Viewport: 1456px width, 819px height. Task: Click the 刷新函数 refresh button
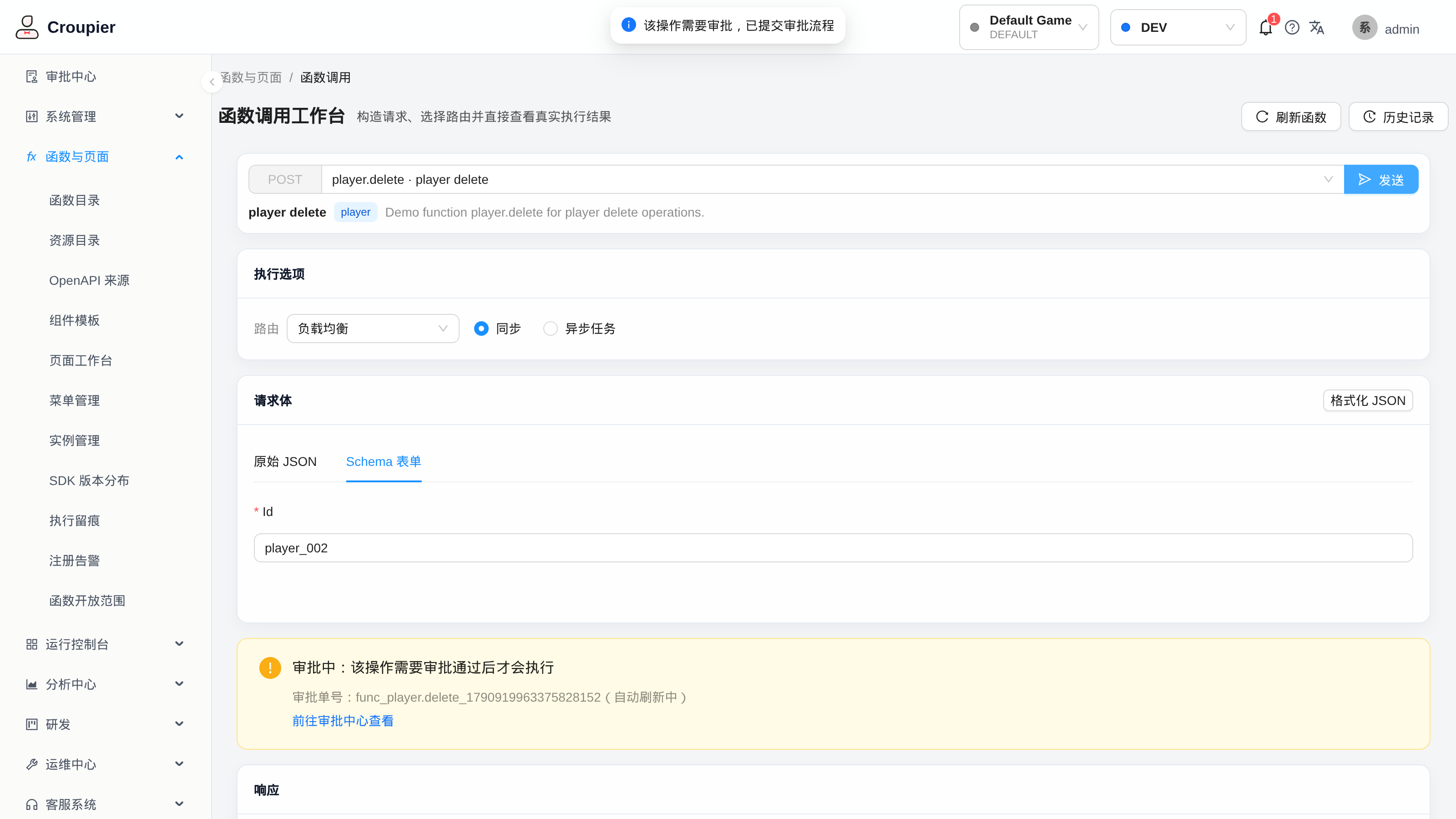(x=1291, y=116)
